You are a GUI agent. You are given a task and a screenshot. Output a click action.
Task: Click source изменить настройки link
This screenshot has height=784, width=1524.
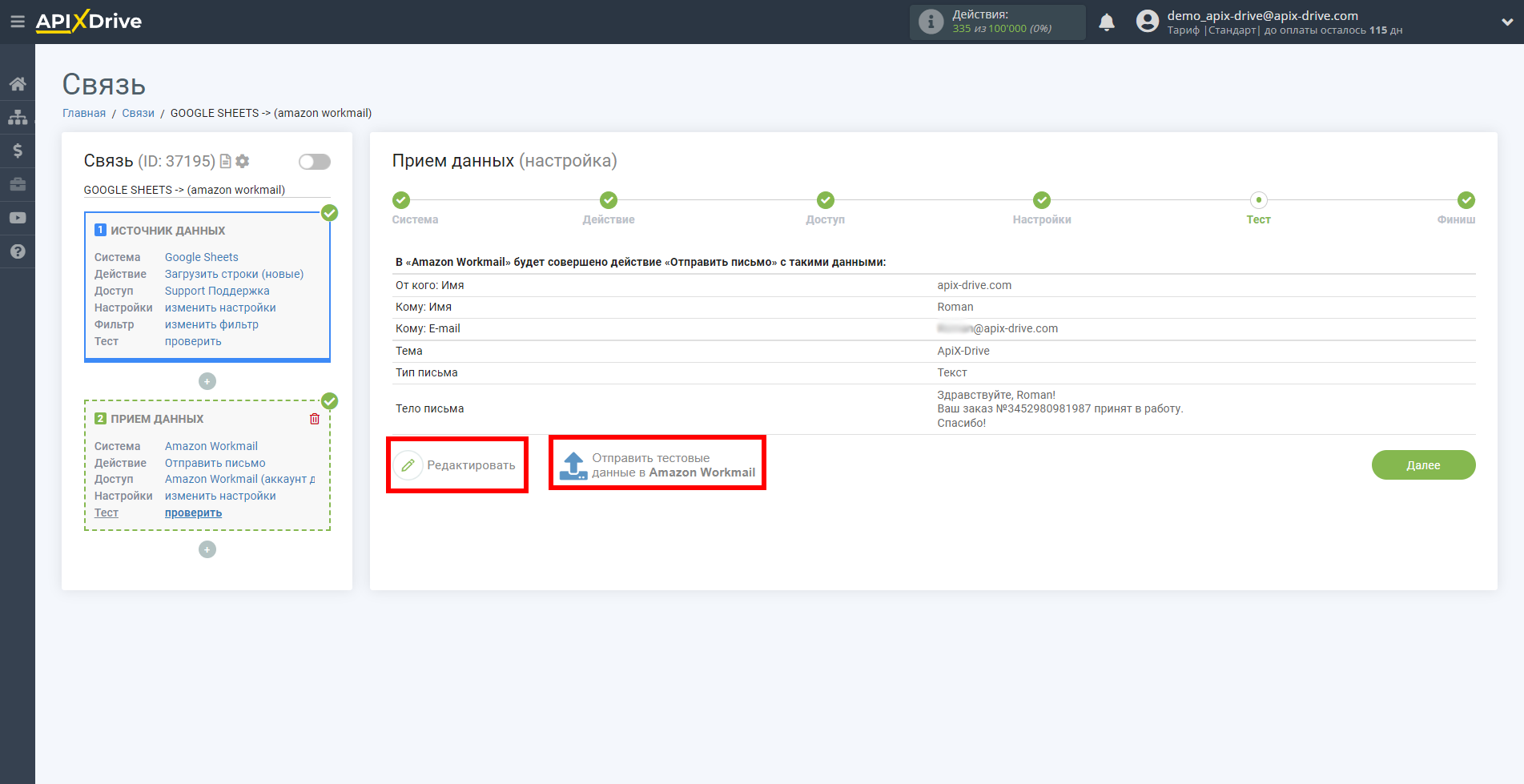(220, 308)
